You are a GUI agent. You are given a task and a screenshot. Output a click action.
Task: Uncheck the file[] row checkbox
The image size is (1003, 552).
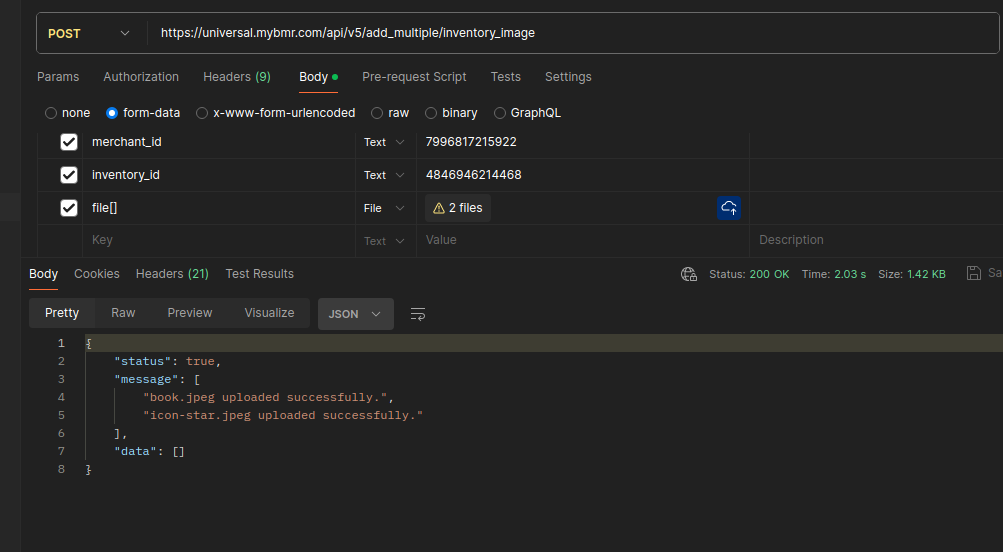point(69,208)
